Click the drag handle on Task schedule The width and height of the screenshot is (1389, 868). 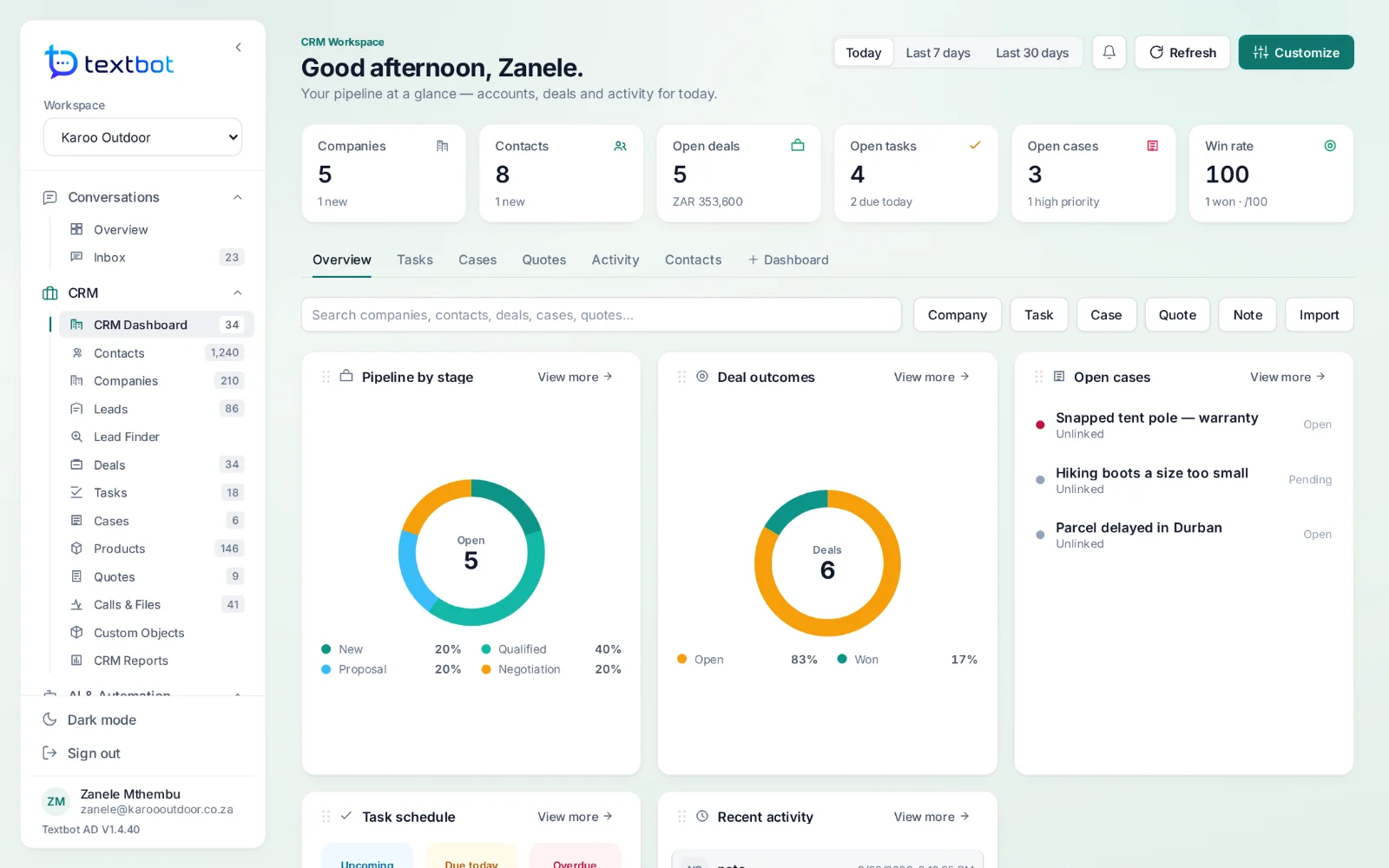point(326,817)
